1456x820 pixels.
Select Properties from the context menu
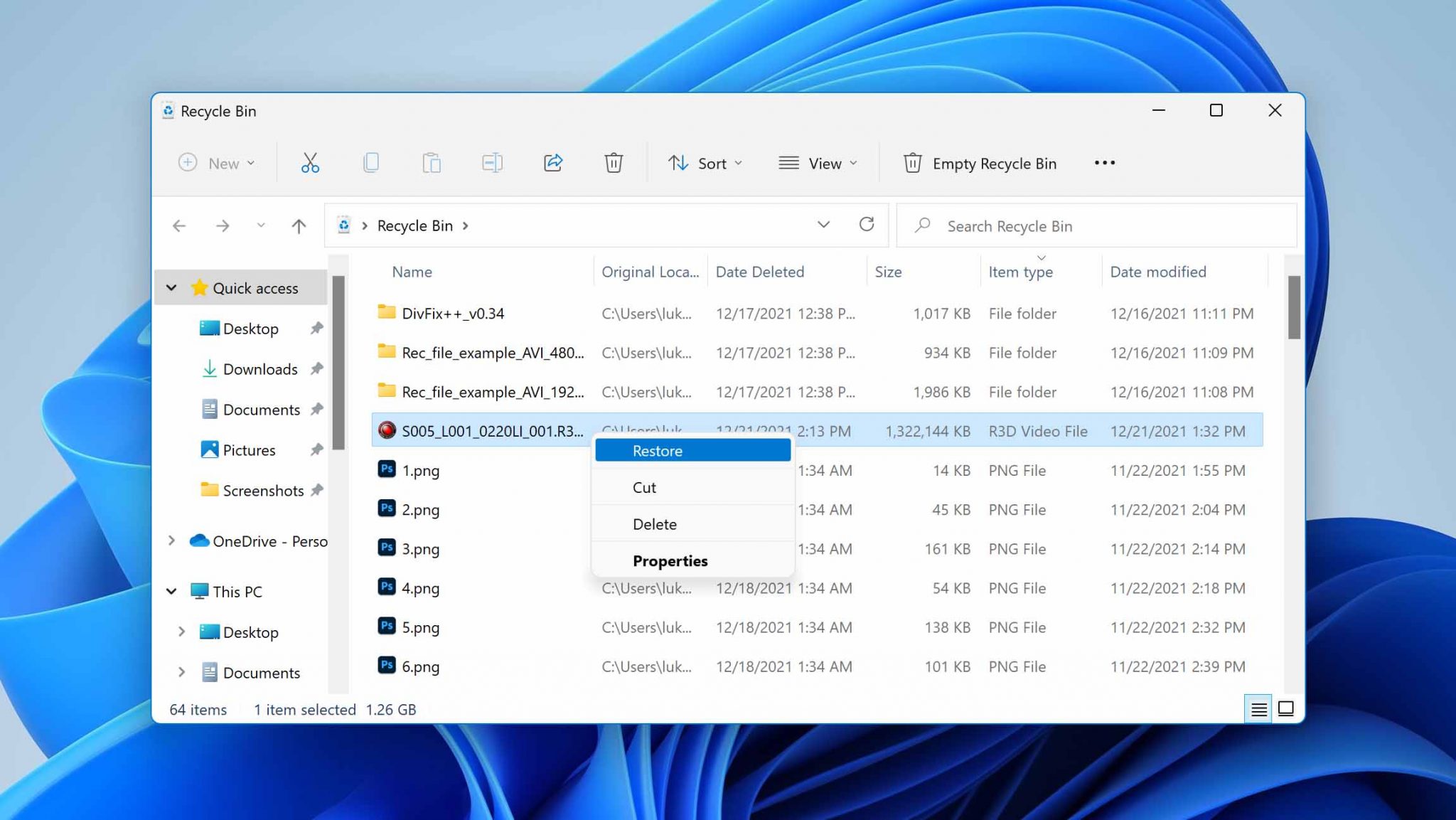(x=670, y=560)
